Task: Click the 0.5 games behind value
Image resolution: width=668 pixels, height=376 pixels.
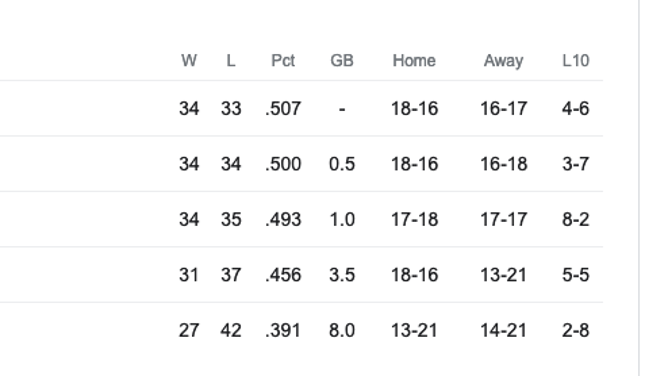Action: click(342, 164)
